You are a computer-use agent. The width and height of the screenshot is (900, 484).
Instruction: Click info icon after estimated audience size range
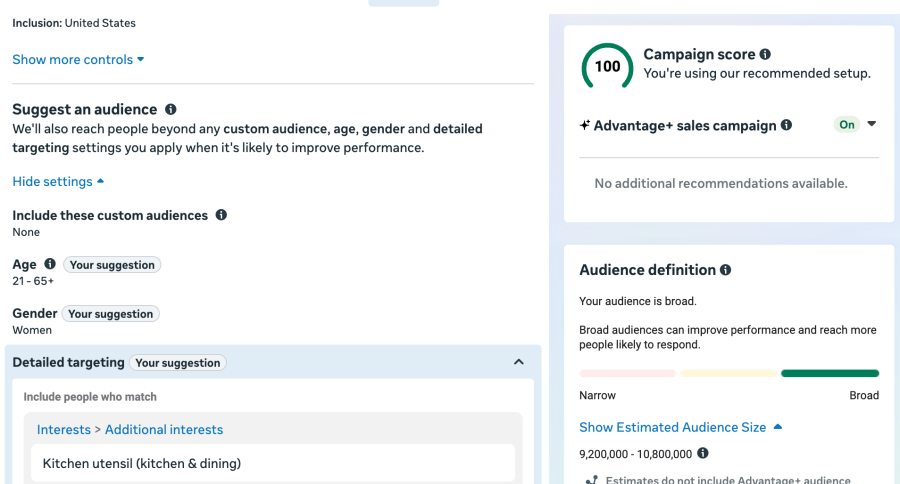coord(703,453)
